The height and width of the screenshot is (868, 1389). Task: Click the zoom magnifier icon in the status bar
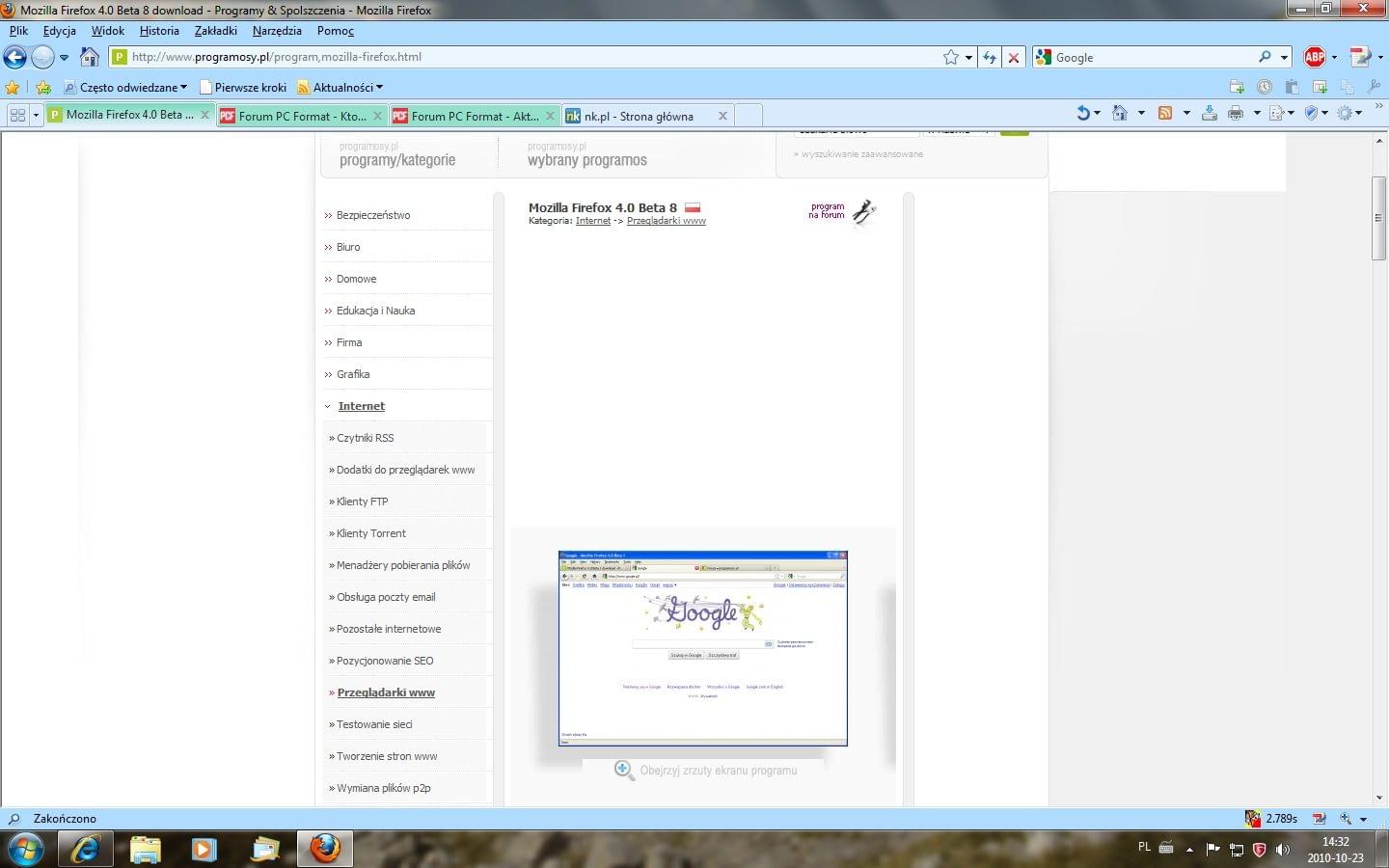(1346, 819)
